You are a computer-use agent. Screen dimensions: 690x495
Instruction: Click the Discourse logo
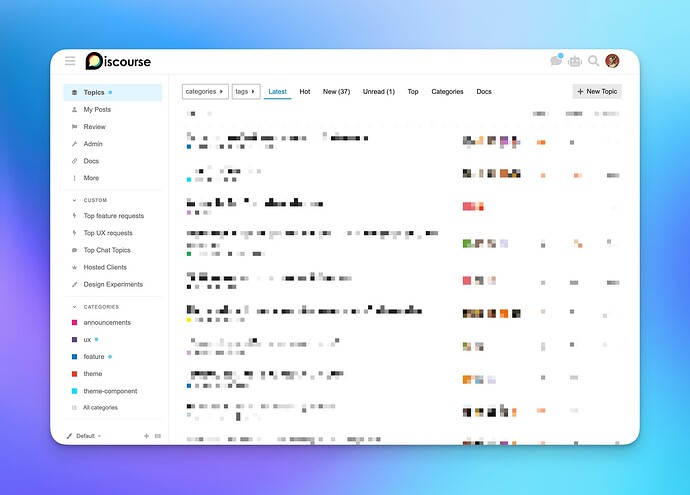click(x=118, y=61)
